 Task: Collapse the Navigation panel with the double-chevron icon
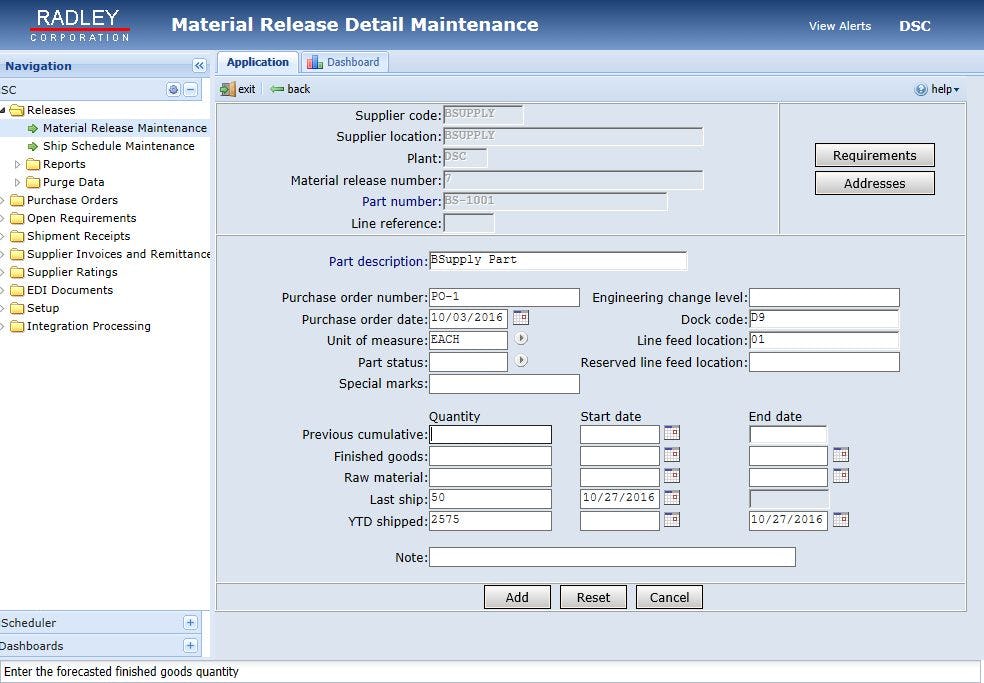197,66
